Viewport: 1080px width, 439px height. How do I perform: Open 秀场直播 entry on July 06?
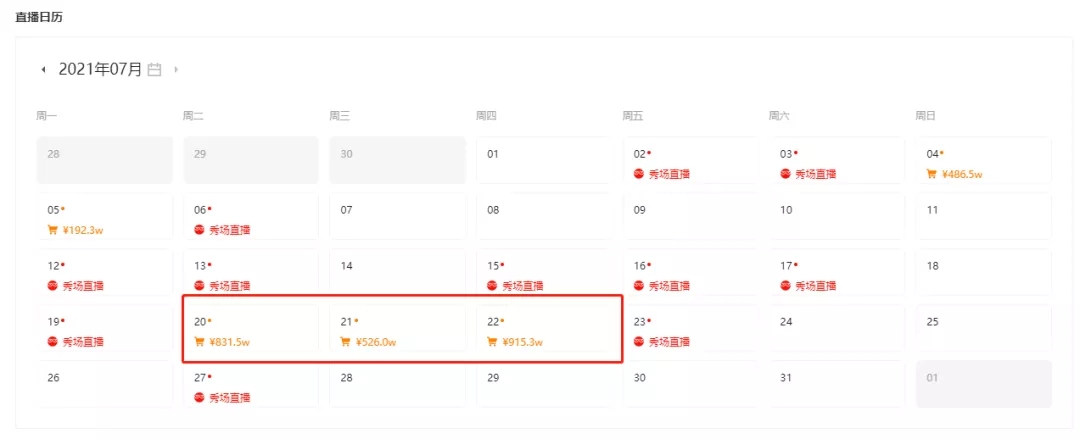[x=229, y=230]
